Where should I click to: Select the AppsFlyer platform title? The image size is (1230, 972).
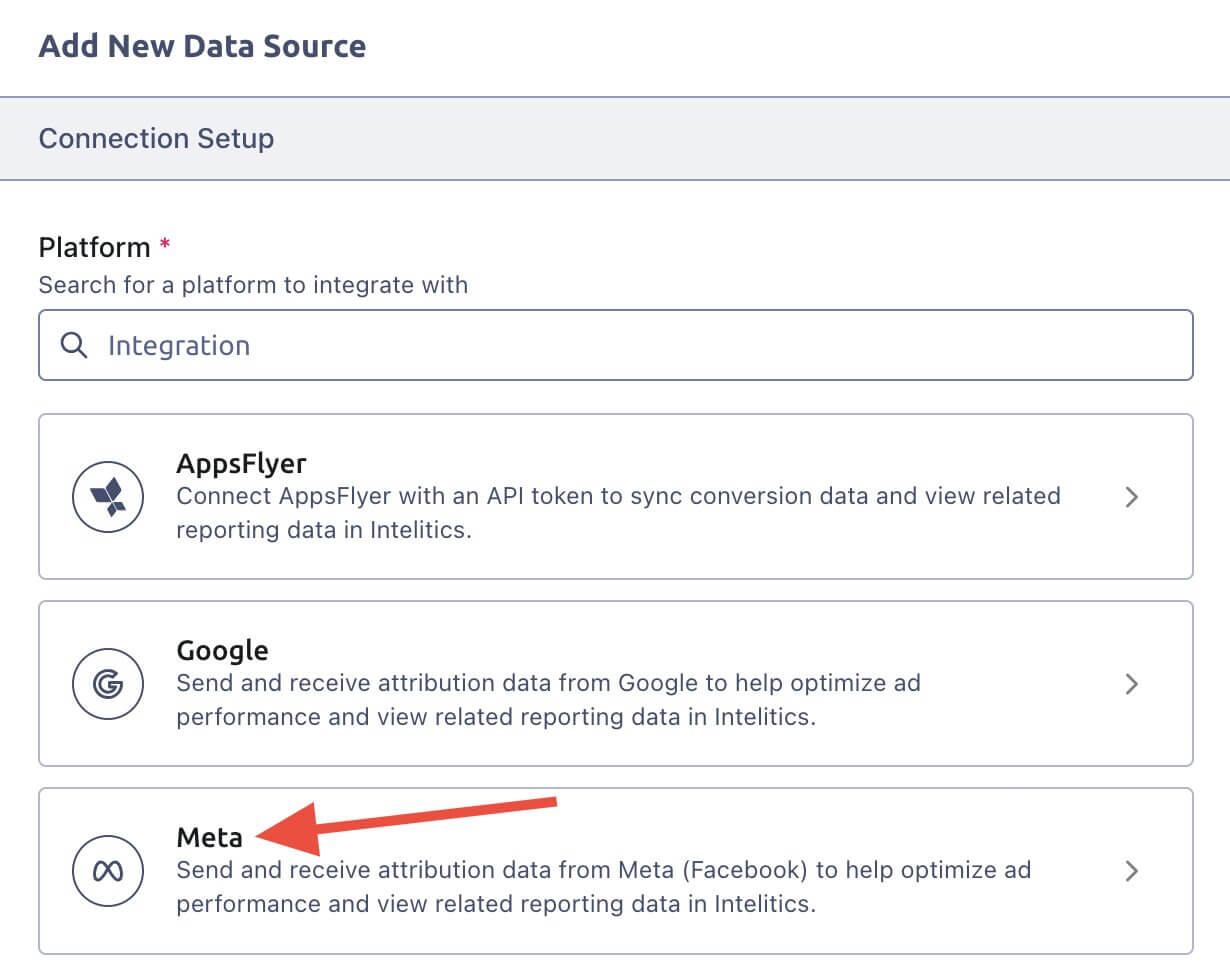241,464
